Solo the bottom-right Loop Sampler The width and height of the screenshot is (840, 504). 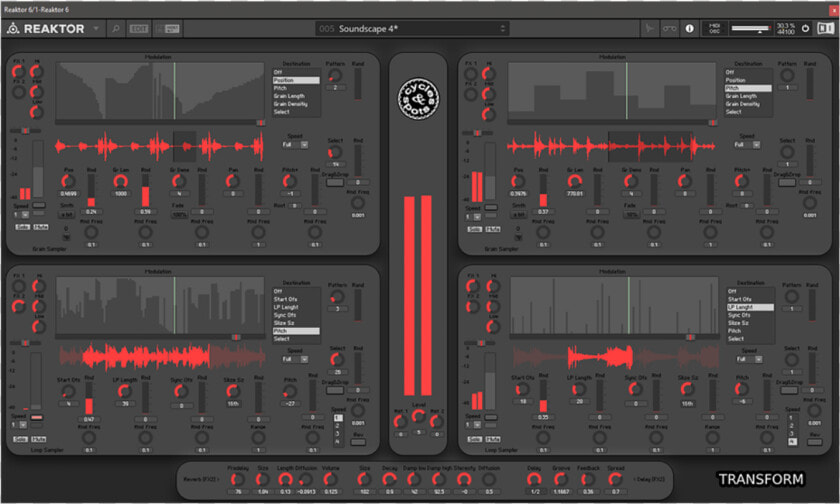(475, 439)
